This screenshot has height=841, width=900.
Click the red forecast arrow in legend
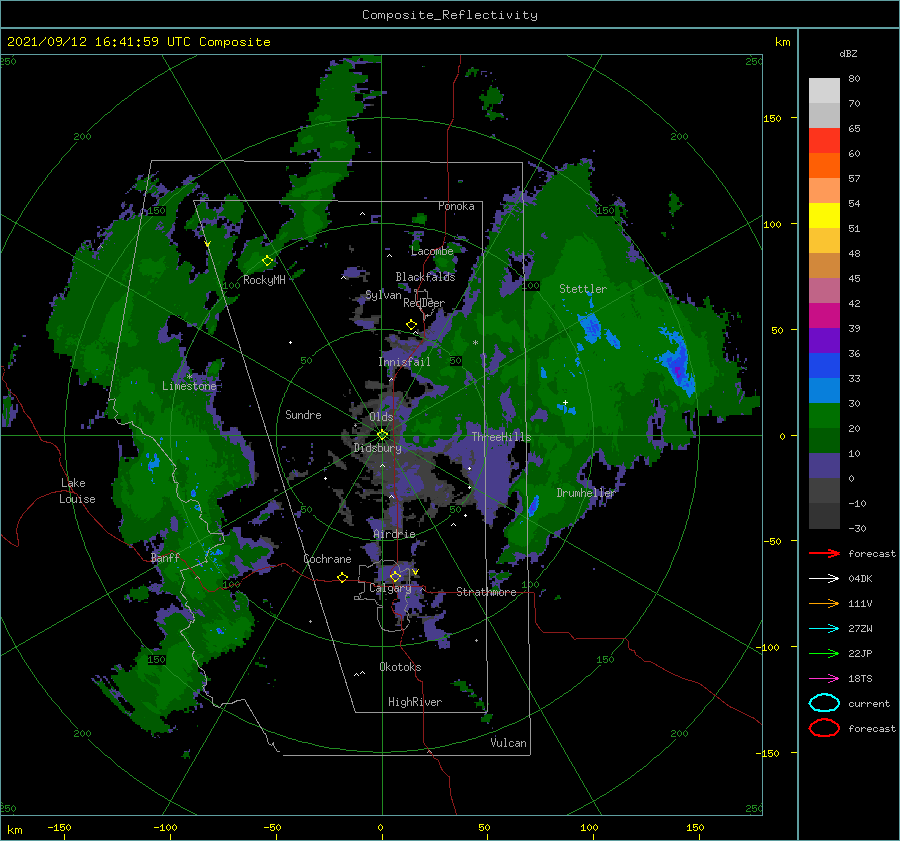click(824, 553)
